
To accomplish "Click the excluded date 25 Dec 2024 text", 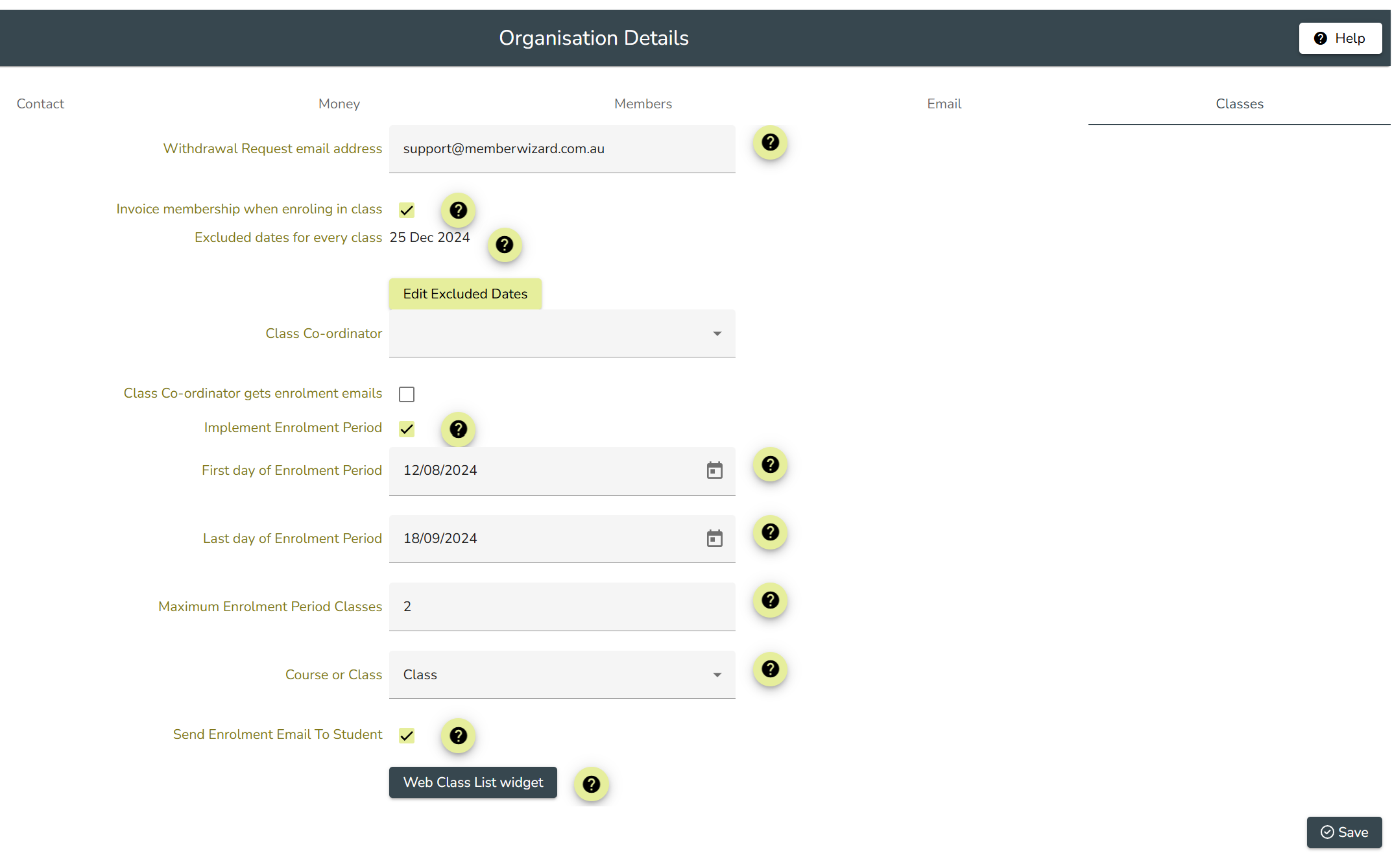I will 429,237.
